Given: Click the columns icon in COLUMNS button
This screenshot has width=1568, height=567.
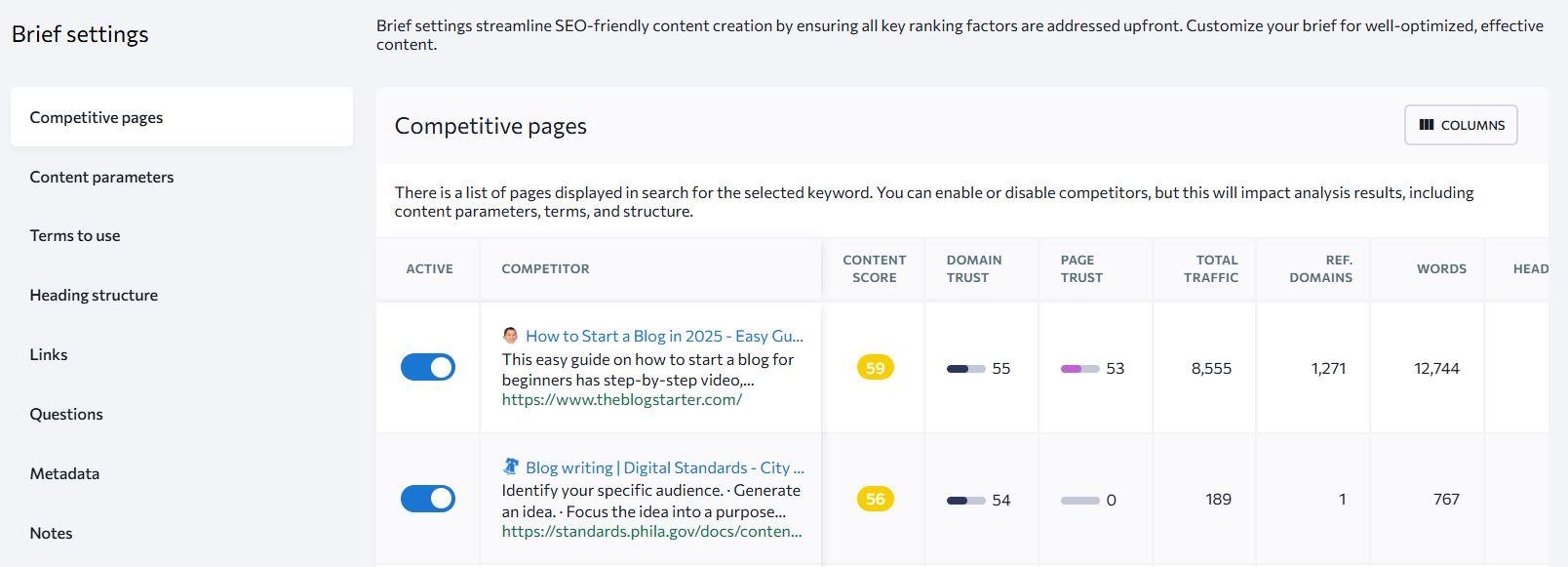Looking at the screenshot, I should coord(1427,125).
